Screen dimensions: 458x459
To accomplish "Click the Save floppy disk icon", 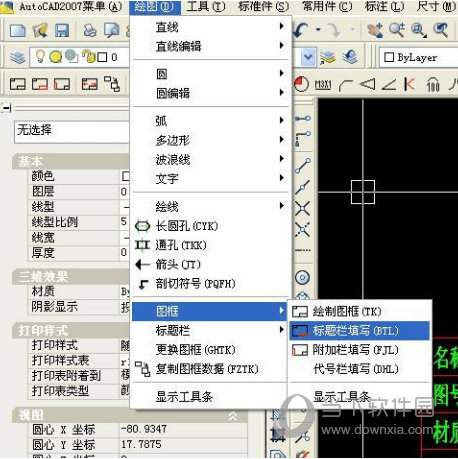I will pyautogui.click(x=62, y=30).
